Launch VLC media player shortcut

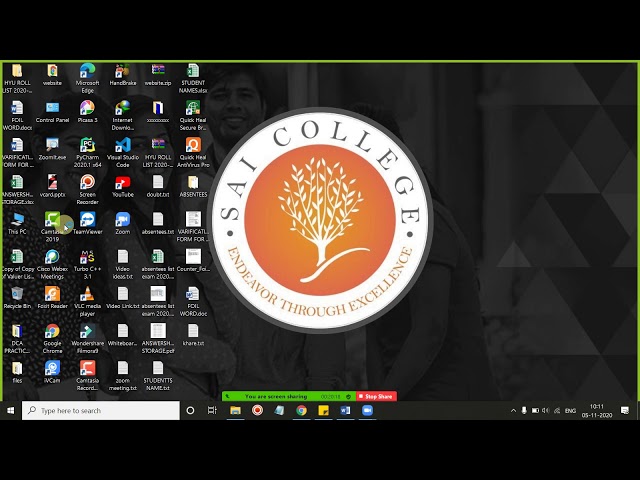click(87, 302)
